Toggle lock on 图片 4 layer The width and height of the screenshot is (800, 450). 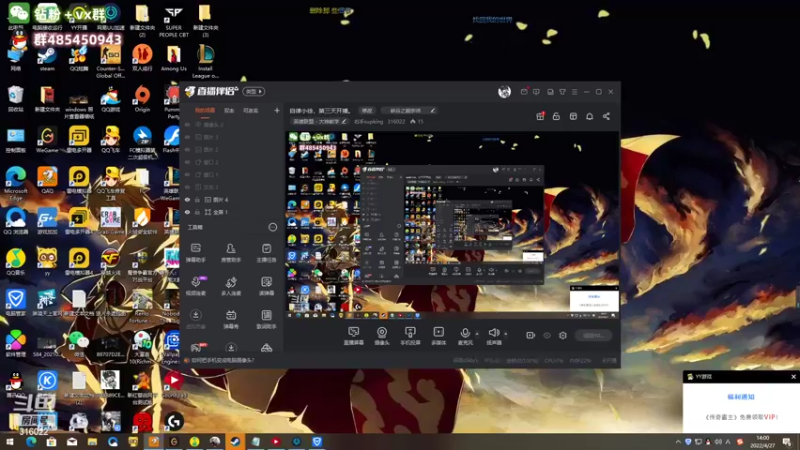[x=197, y=199]
